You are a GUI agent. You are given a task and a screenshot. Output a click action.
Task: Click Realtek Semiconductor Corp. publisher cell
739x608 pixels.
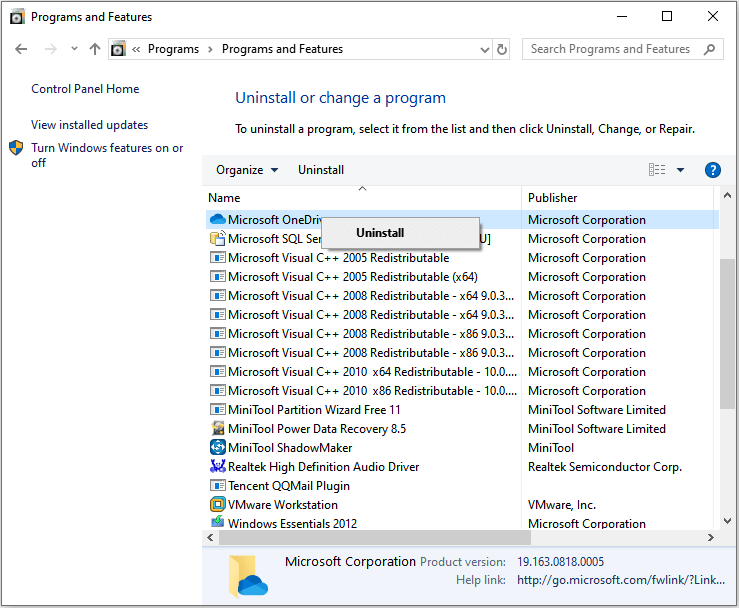pyautogui.click(x=605, y=467)
